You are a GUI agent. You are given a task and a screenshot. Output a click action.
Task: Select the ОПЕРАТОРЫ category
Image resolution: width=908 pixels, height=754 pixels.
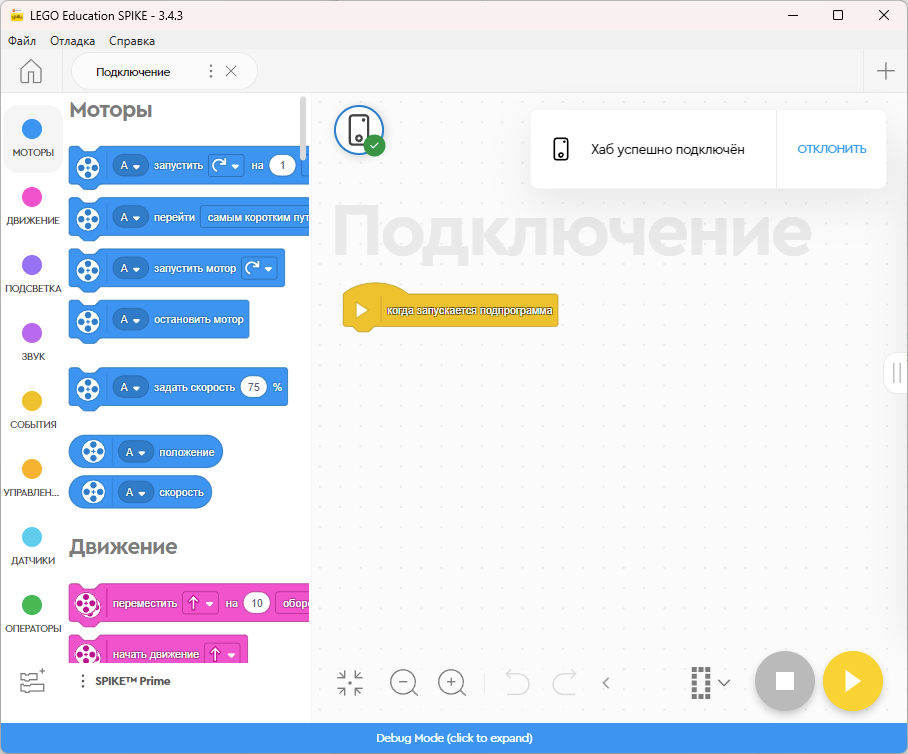click(33, 610)
